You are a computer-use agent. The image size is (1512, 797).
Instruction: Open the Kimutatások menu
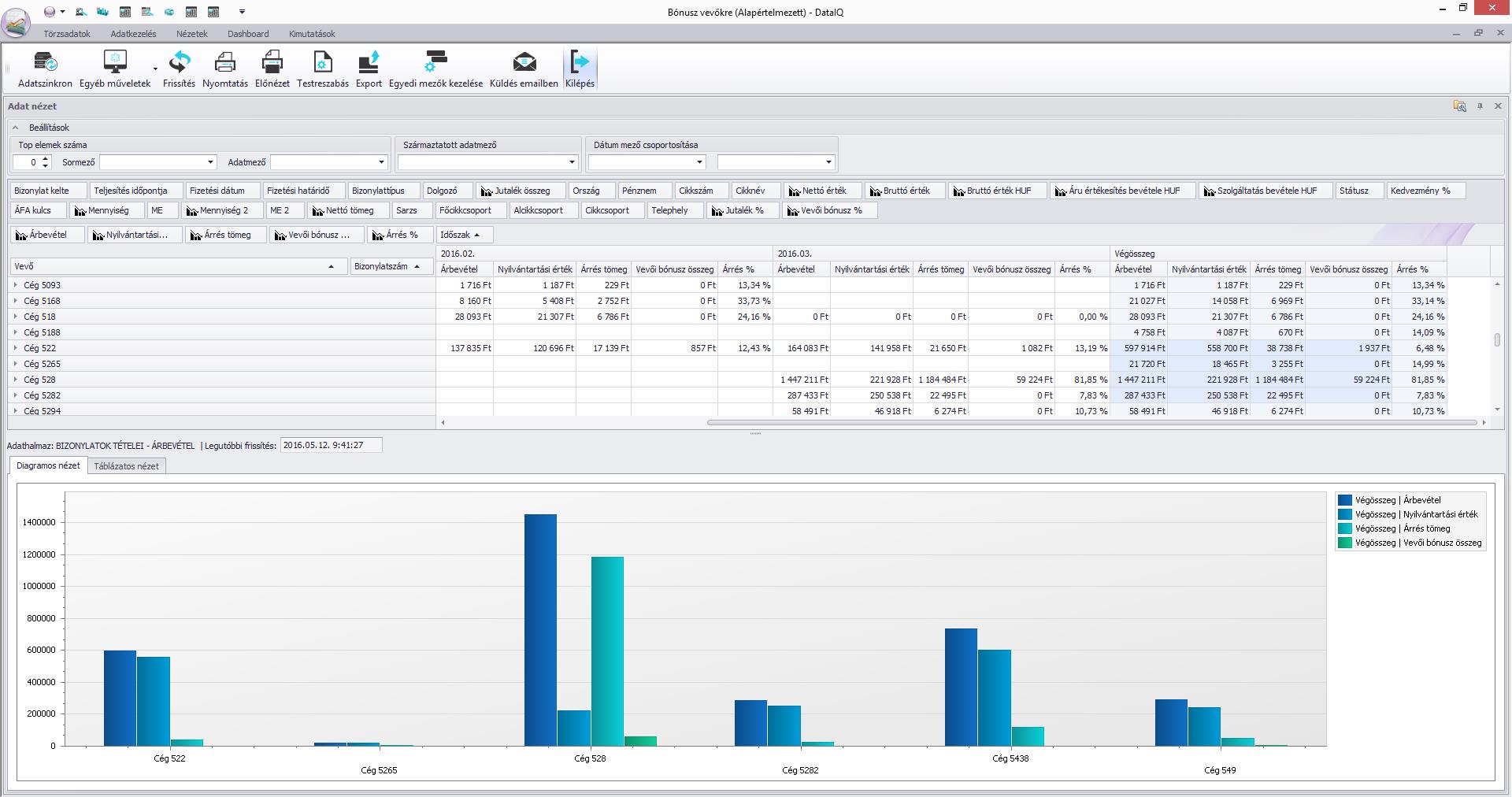click(312, 34)
